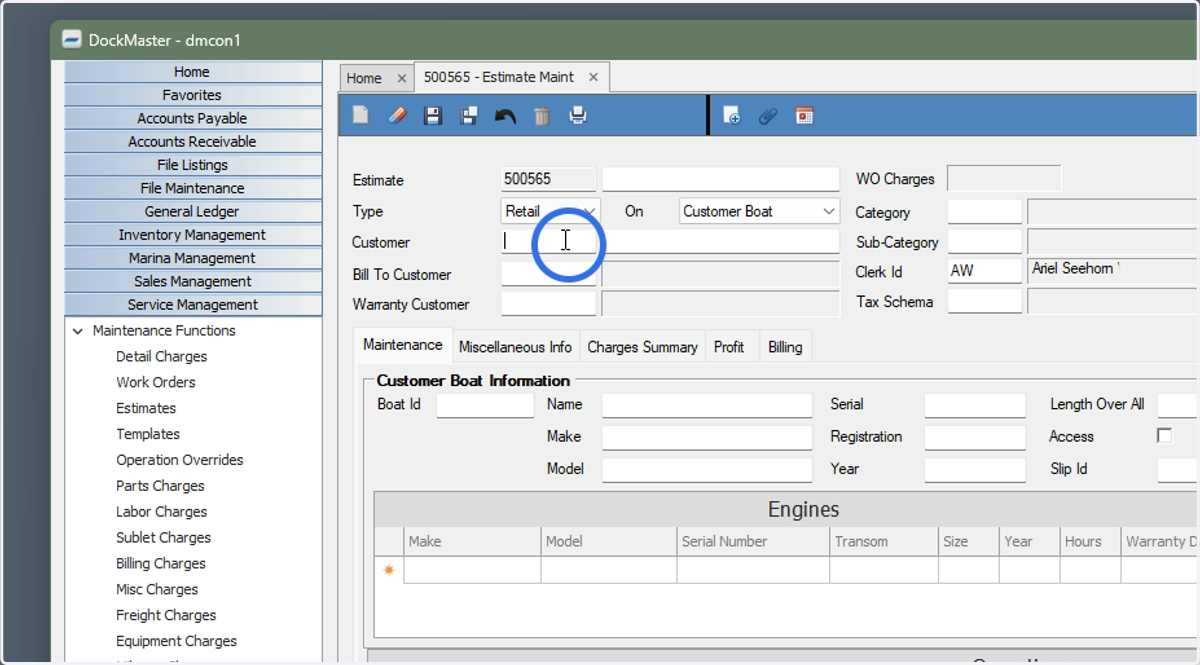Viewport: 1200px width, 665px height.
Task: Open the Type dropdown showing Retail
Action: 551,211
